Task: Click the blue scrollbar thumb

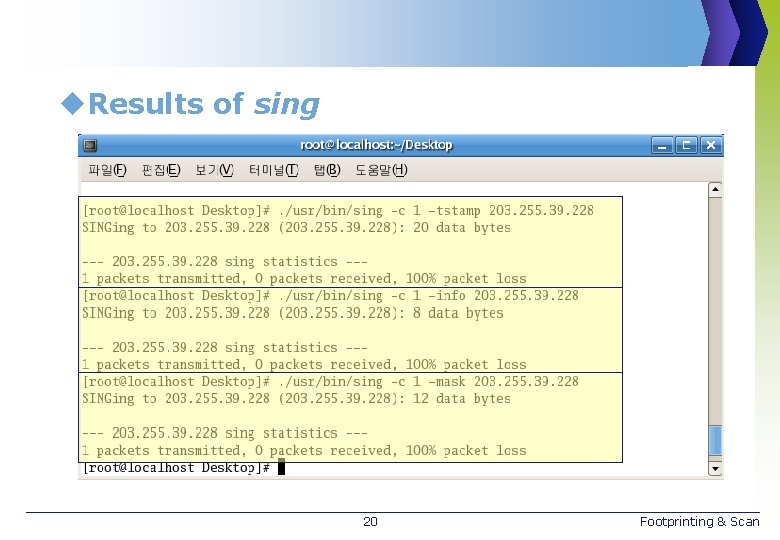Action: point(715,440)
